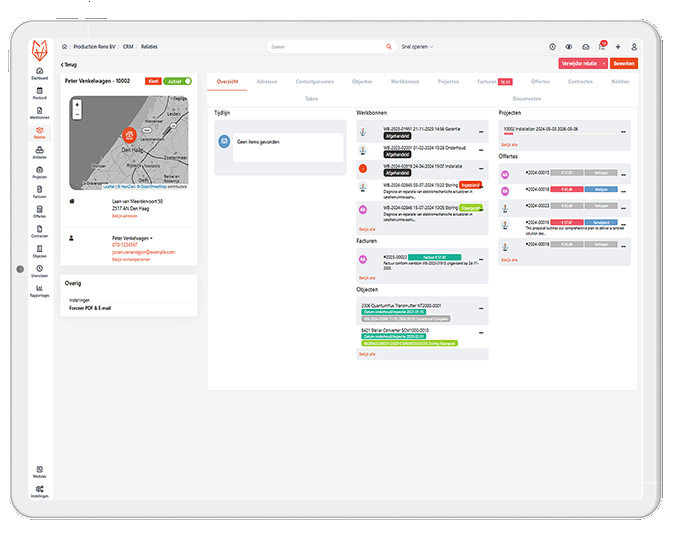677x545 pixels.
Task: Go to Werkbonnen sidebar icon
Action: tap(39, 113)
